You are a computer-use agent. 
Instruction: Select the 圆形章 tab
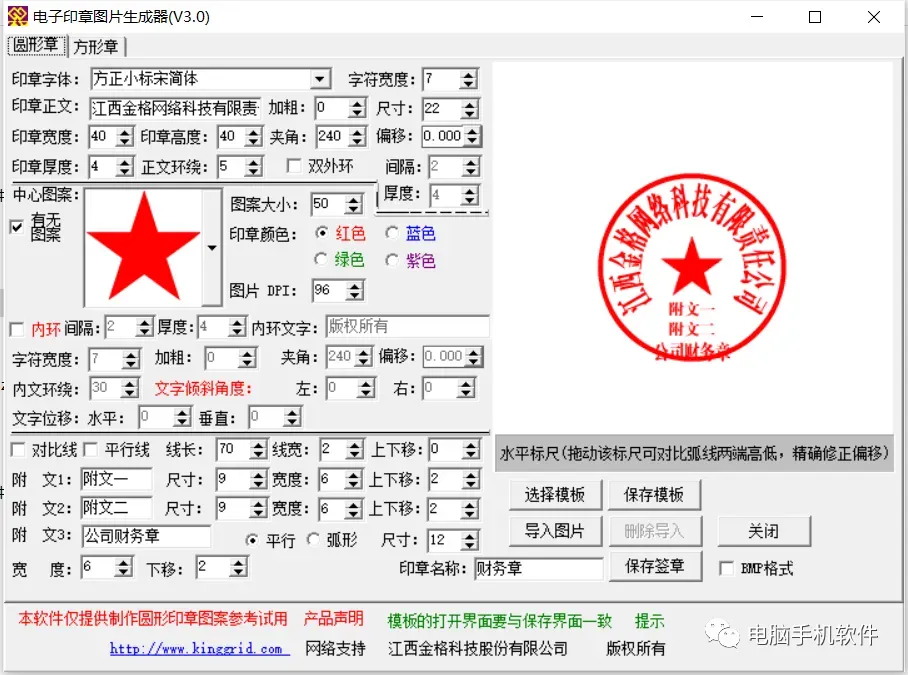(36, 45)
